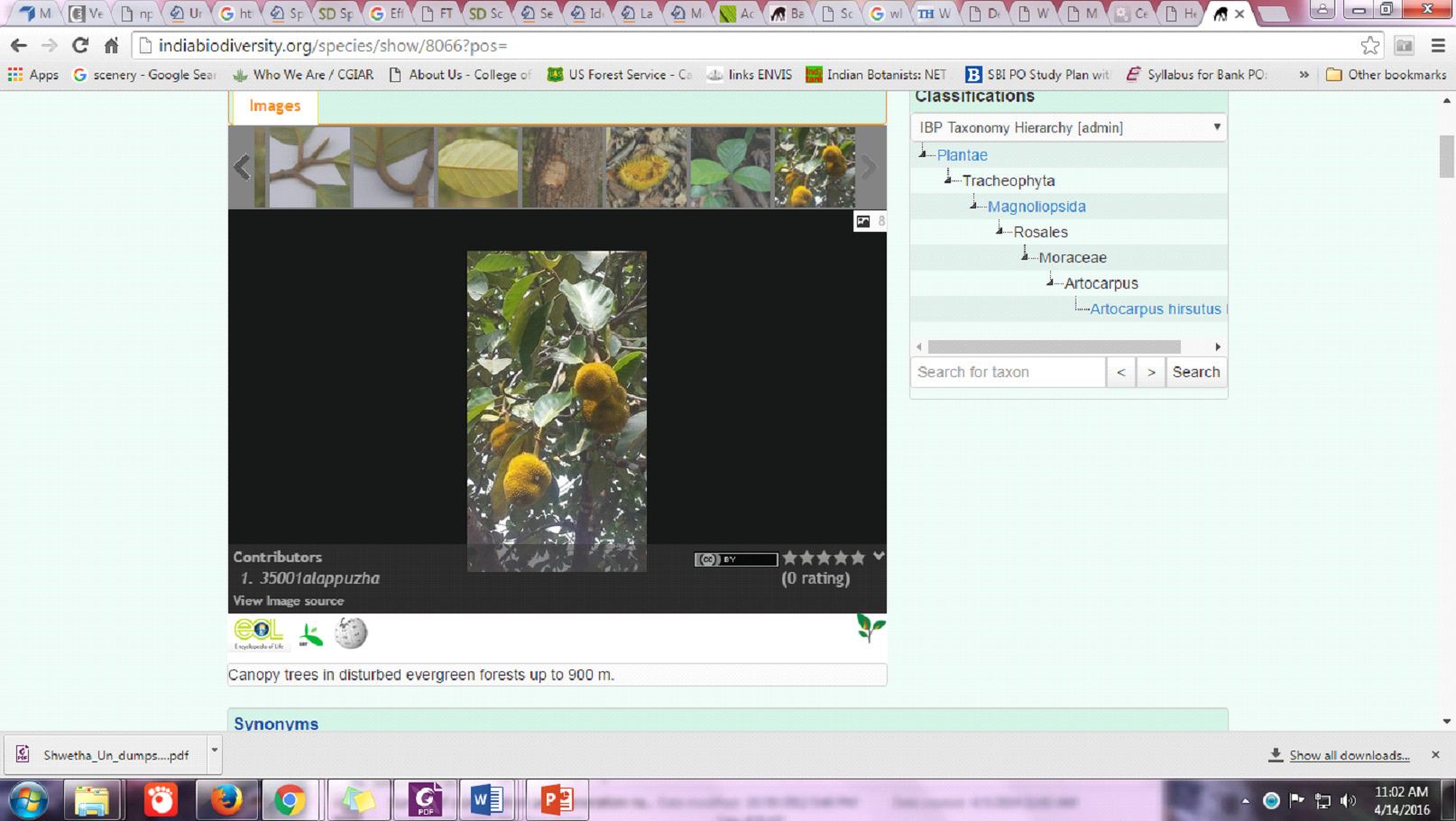Viewport: 1456px width, 821px height.
Task: Click the green leaf icon beside the EOL logo
Action: coord(311,635)
